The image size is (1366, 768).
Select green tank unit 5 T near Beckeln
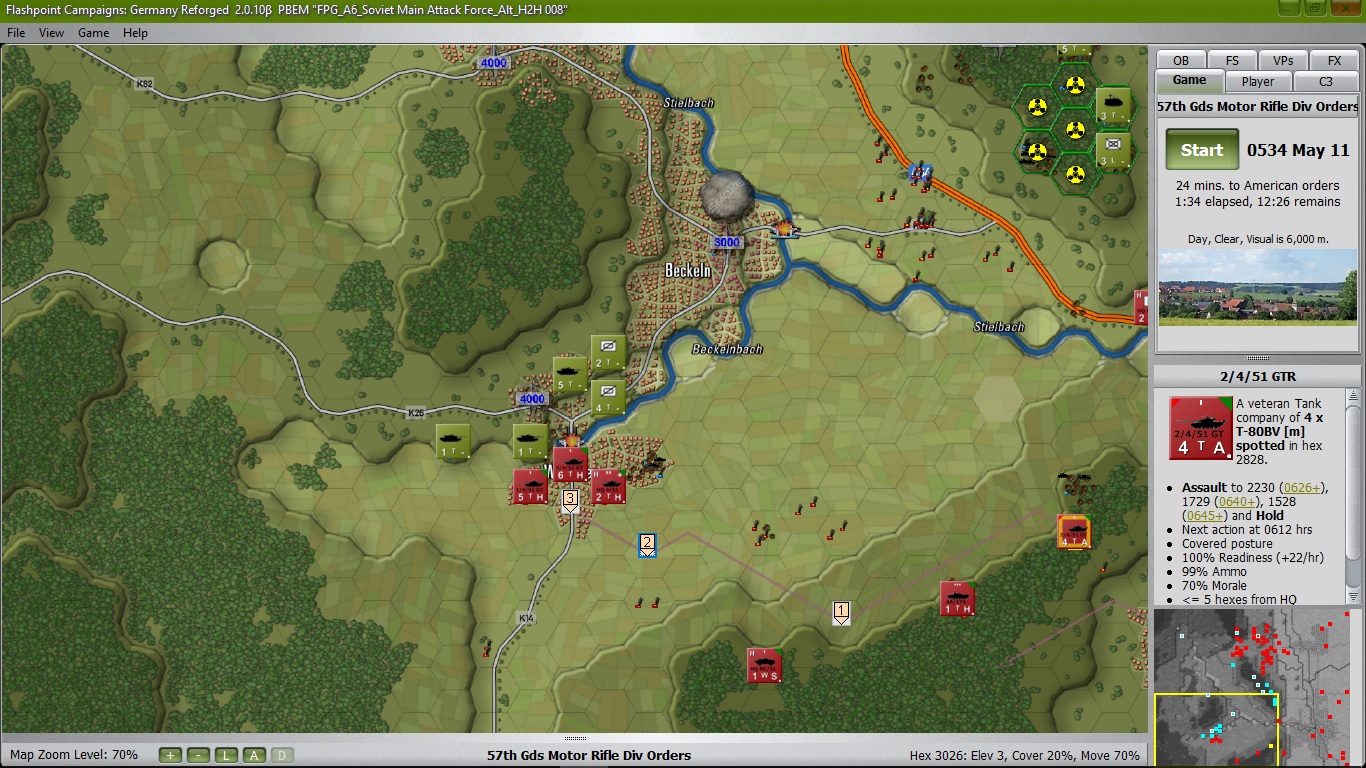click(x=571, y=375)
